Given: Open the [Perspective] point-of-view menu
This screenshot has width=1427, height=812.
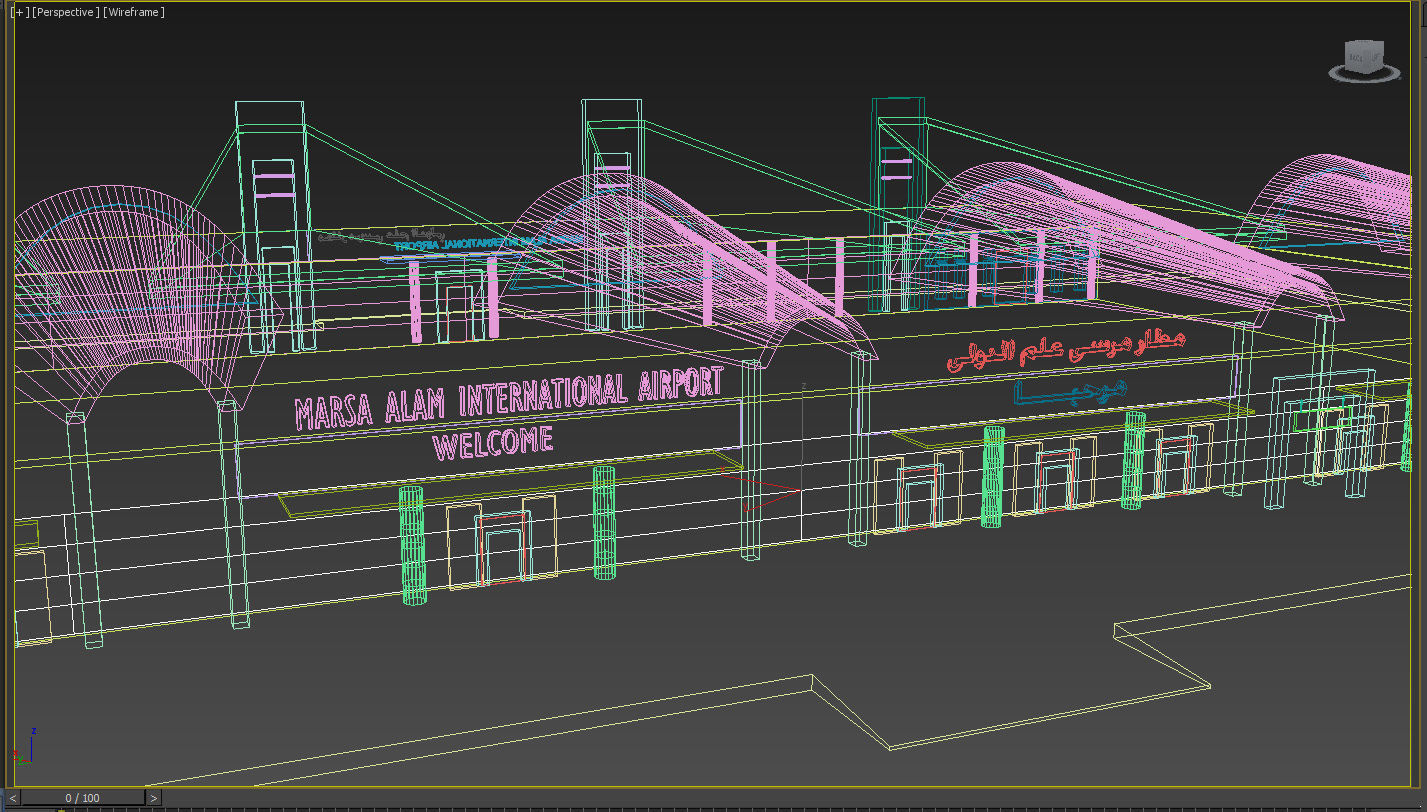Looking at the screenshot, I should 66,12.
